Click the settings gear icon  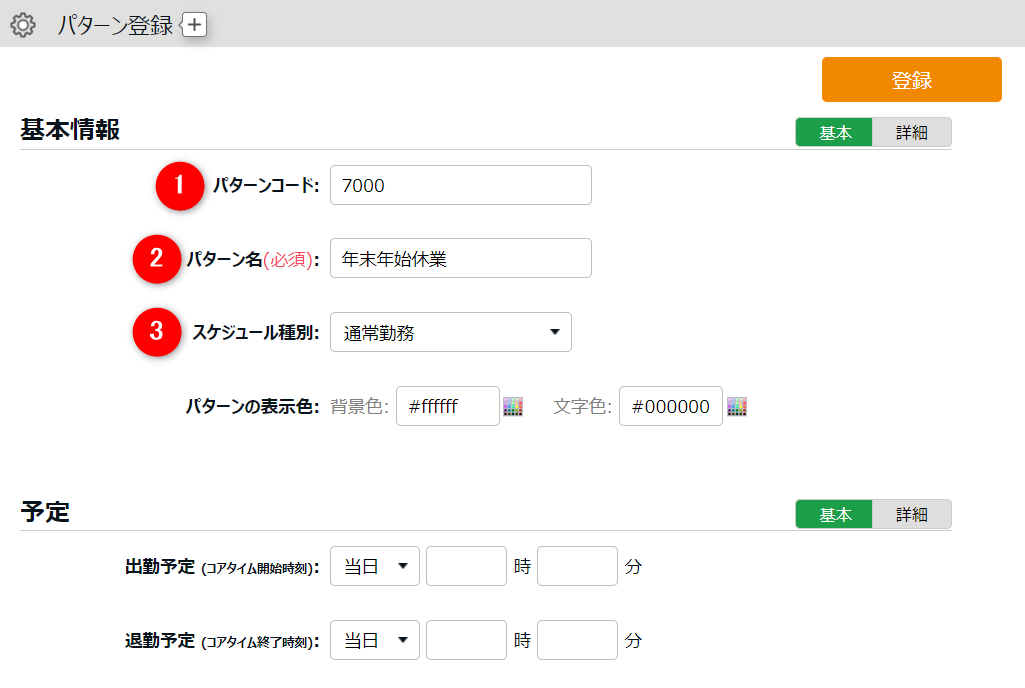coord(22,25)
